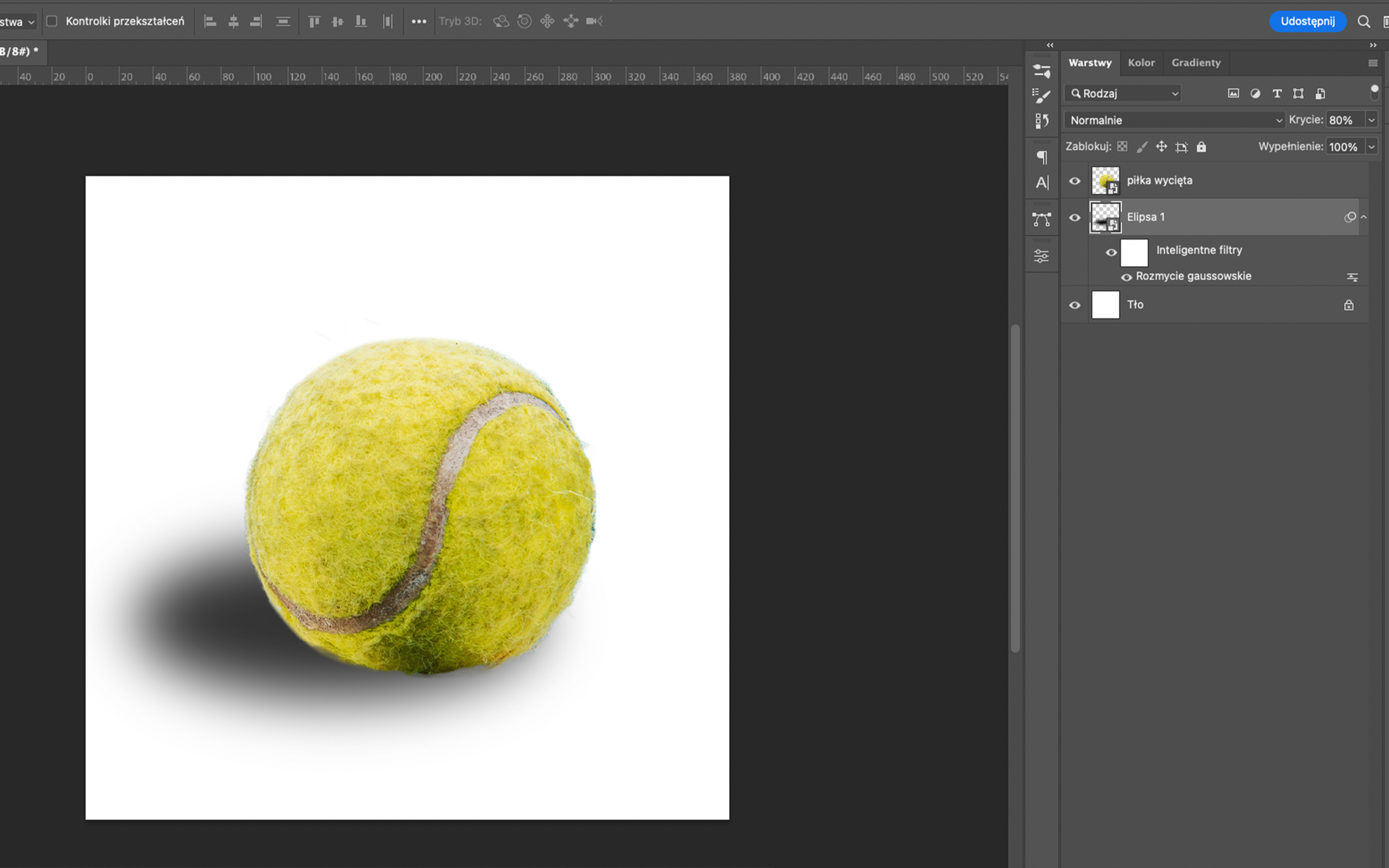Open the Character panel icon

point(1042,182)
